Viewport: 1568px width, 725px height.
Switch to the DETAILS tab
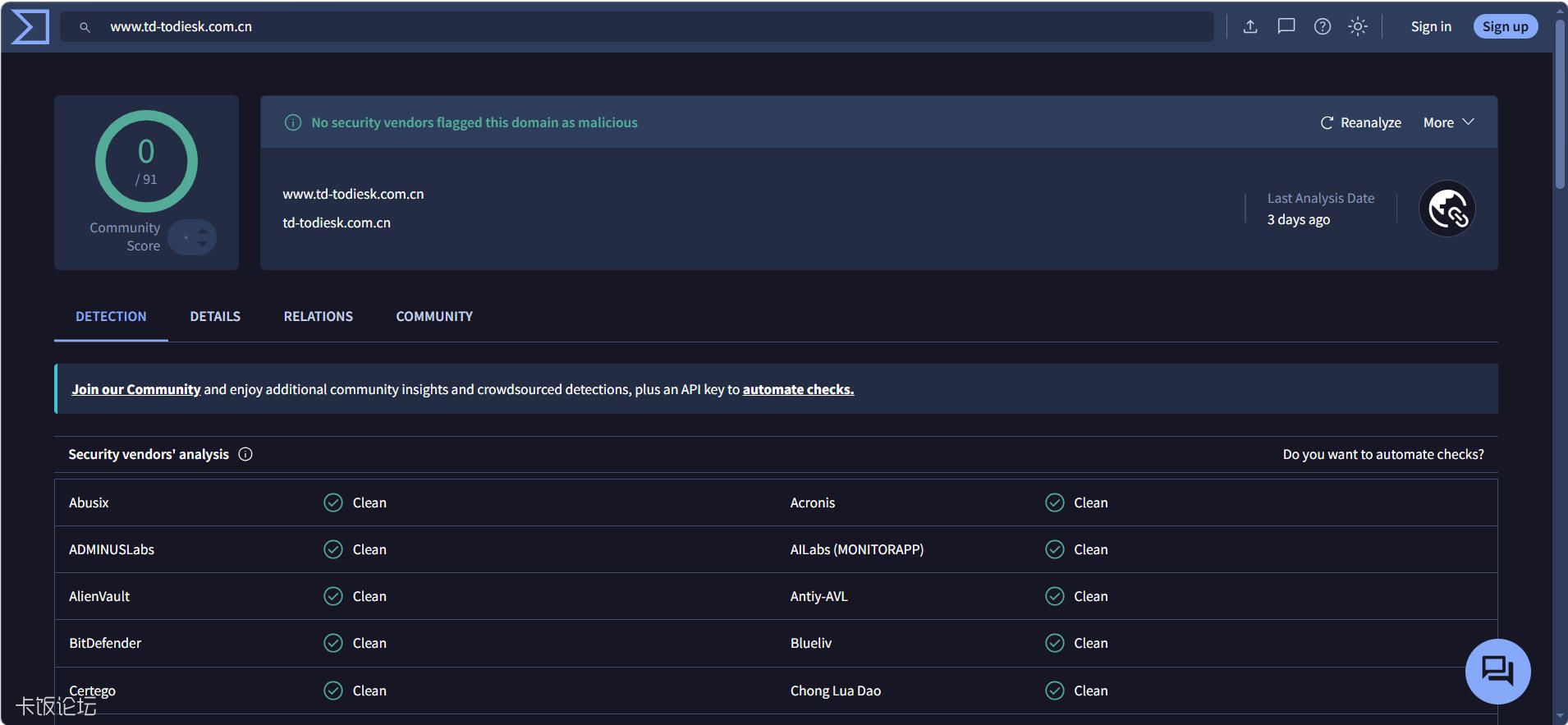coord(215,316)
